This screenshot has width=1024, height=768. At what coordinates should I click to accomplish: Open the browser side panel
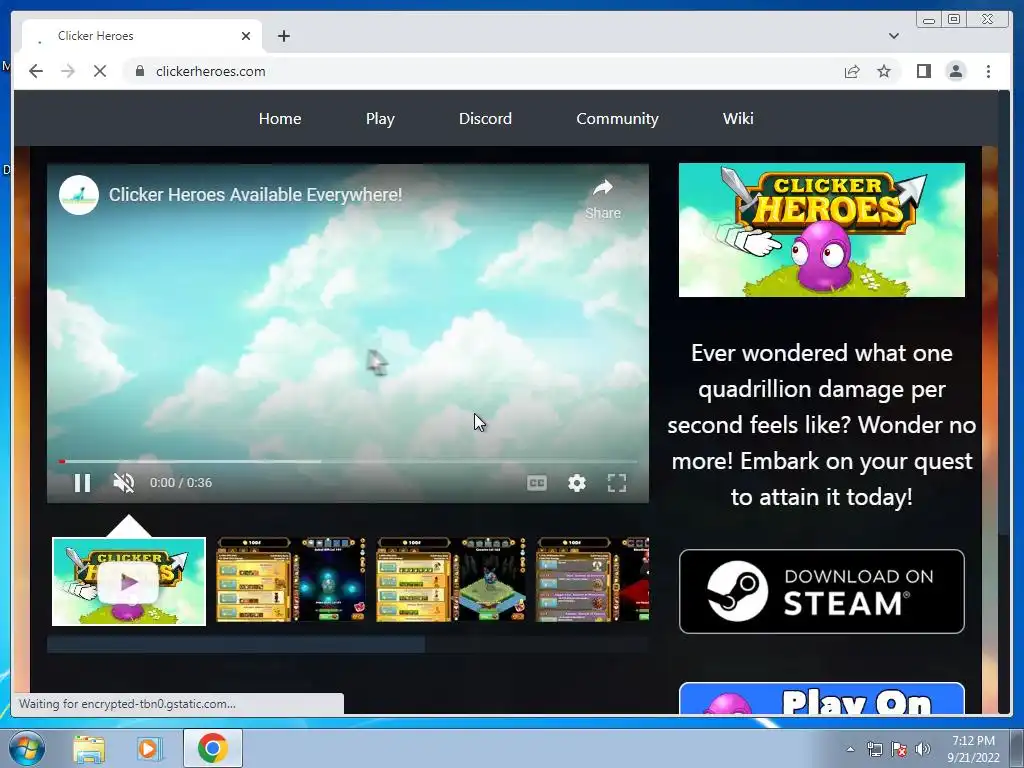(x=923, y=71)
